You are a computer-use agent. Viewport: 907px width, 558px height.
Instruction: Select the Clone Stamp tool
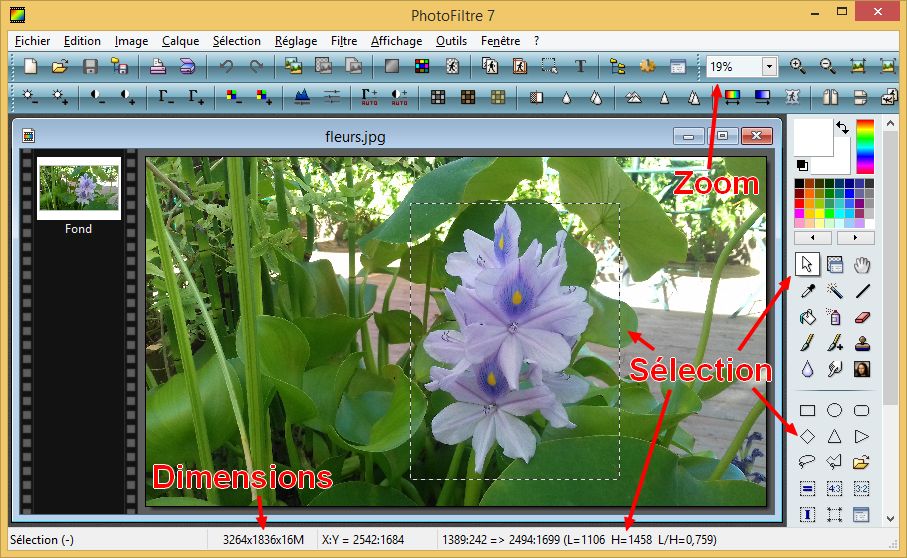tap(862, 343)
